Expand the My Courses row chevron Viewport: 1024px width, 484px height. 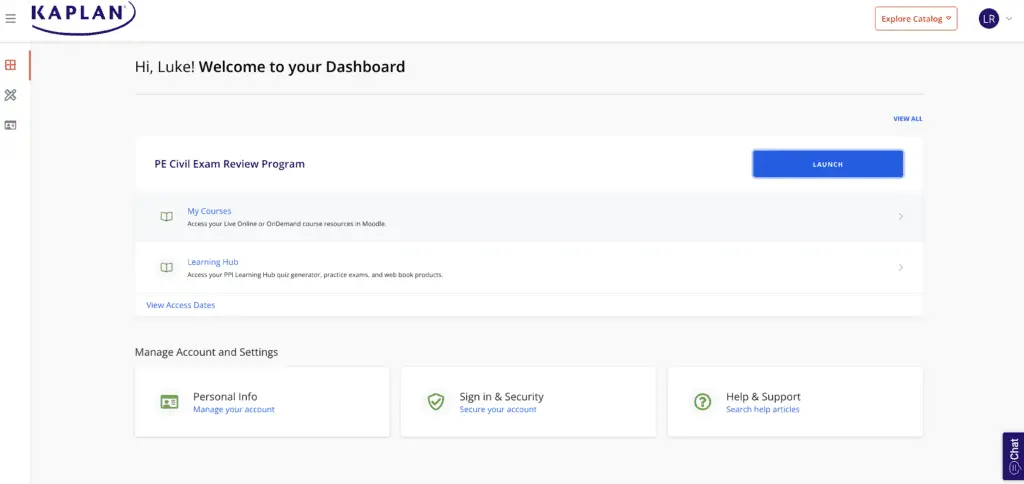(x=901, y=216)
